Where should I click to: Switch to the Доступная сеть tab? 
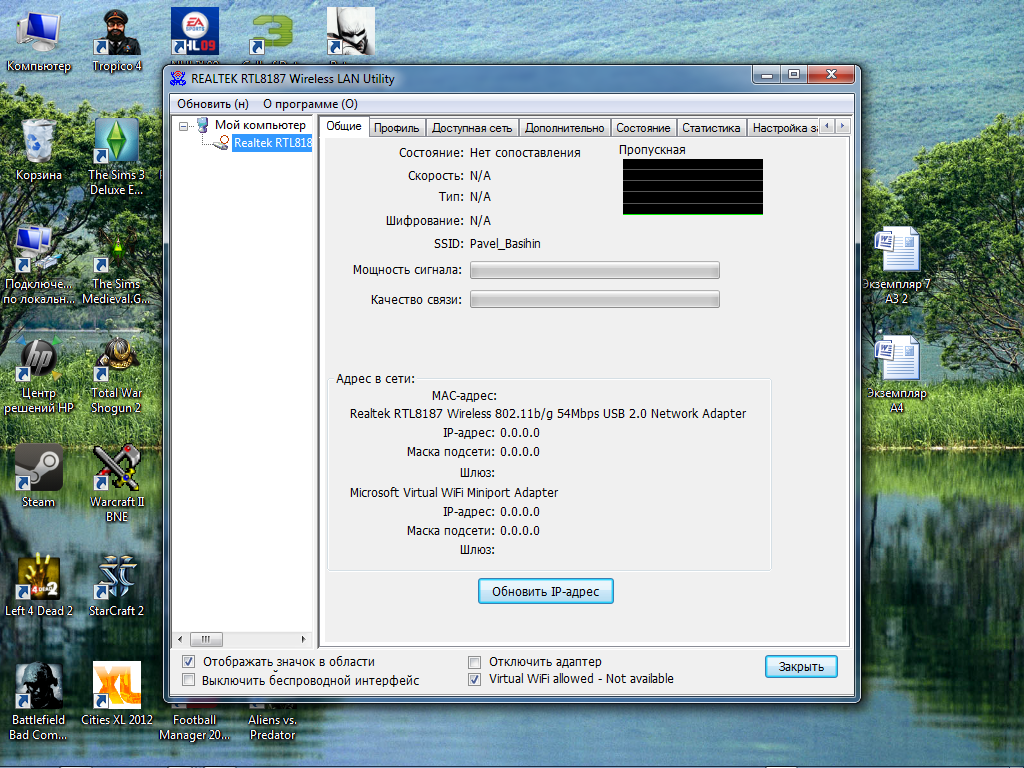click(x=472, y=128)
